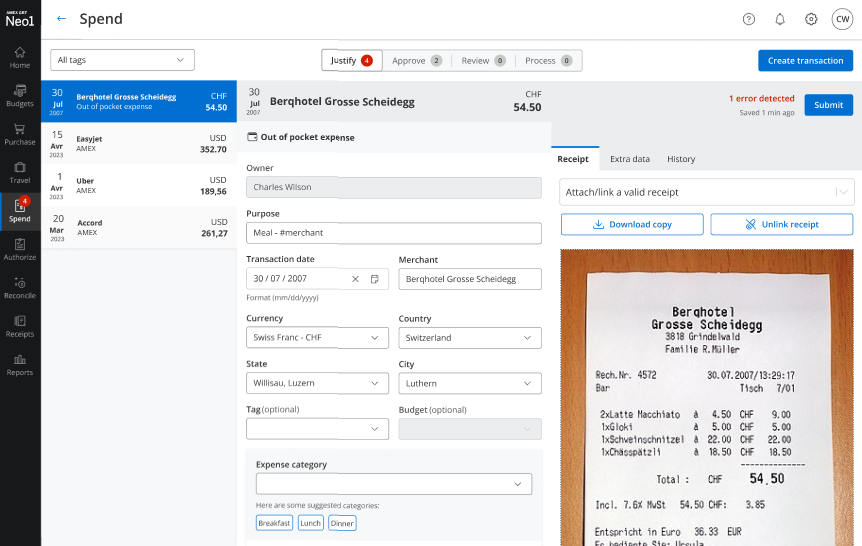Open the CW user profile avatar
The image size is (862, 546).
pyautogui.click(x=842, y=19)
